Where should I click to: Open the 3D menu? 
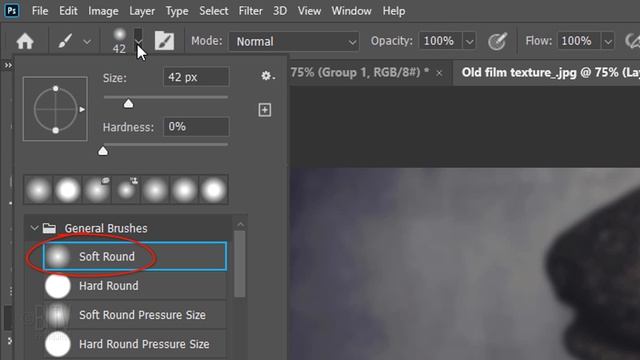pos(280,11)
